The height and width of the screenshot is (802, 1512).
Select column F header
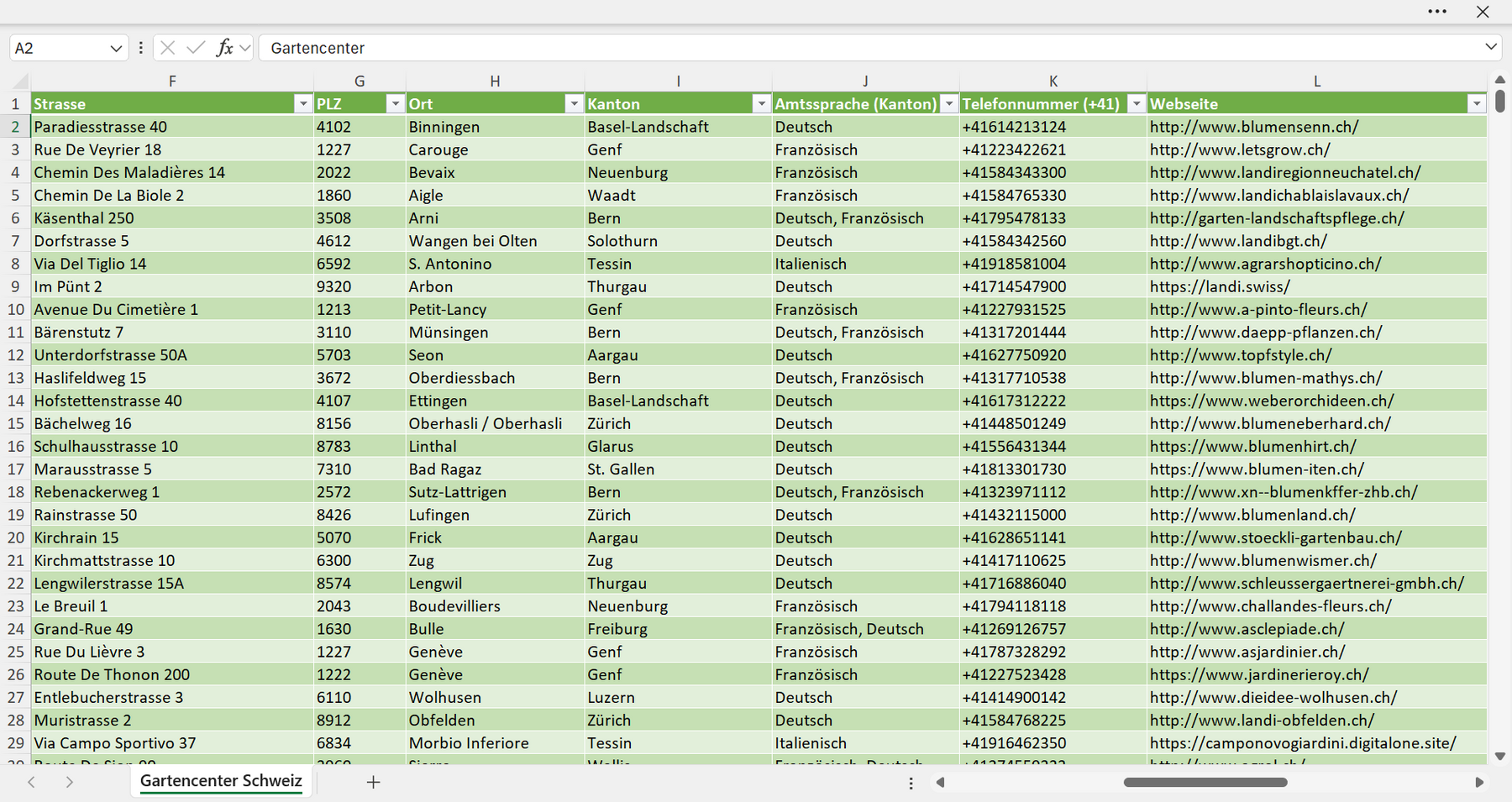point(172,81)
